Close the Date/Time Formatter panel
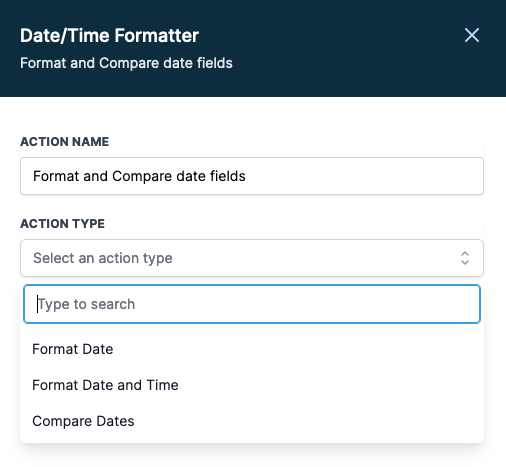The image size is (506, 467). (472, 35)
